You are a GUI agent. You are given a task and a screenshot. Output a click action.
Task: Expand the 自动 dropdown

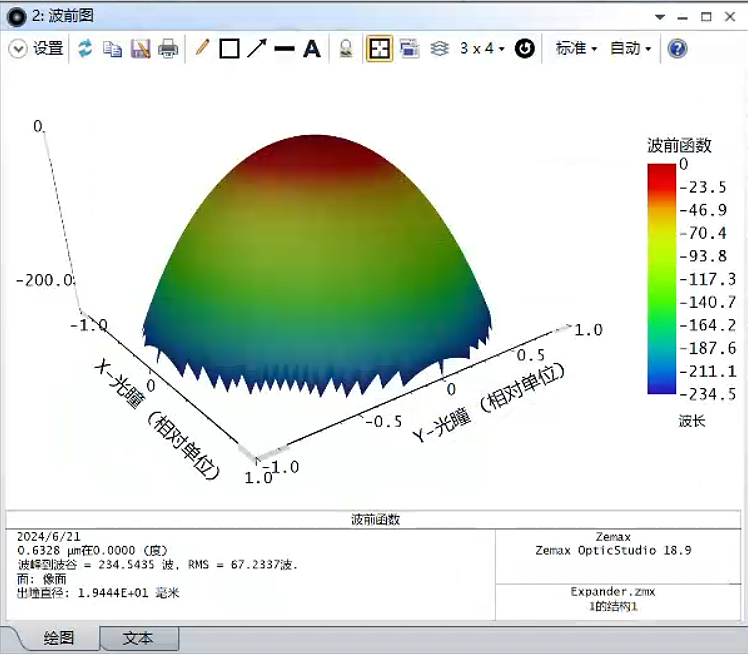pyautogui.click(x=630, y=48)
